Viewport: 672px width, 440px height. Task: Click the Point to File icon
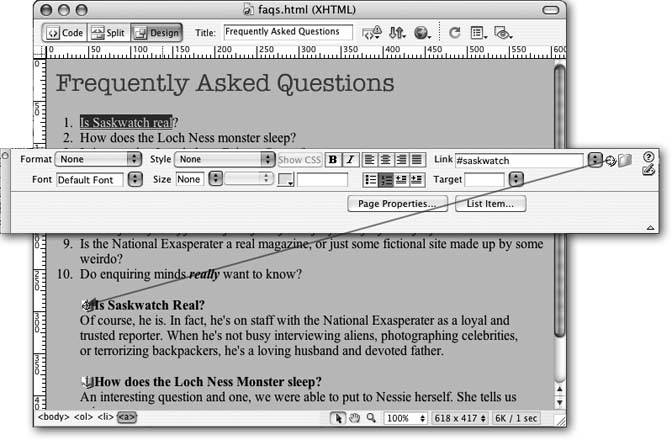coord(610,161)
